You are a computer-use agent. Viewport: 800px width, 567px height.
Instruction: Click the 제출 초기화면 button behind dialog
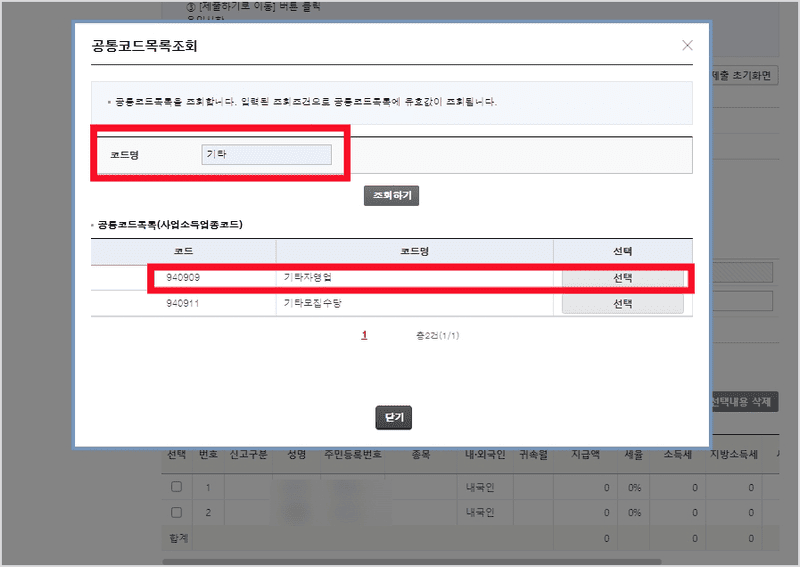coord(744,76)
